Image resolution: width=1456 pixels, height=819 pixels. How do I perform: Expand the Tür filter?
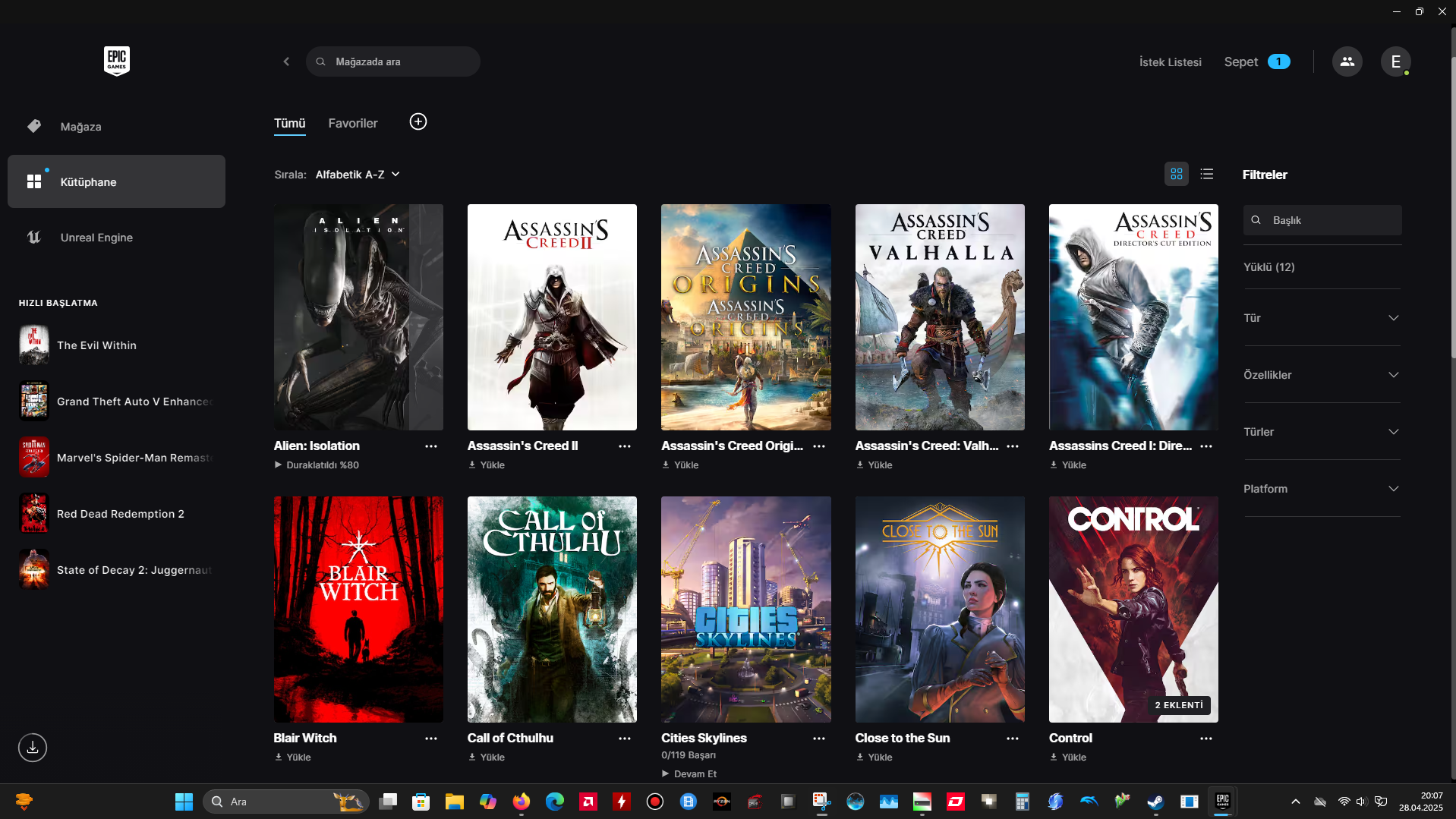[1321, 318]
